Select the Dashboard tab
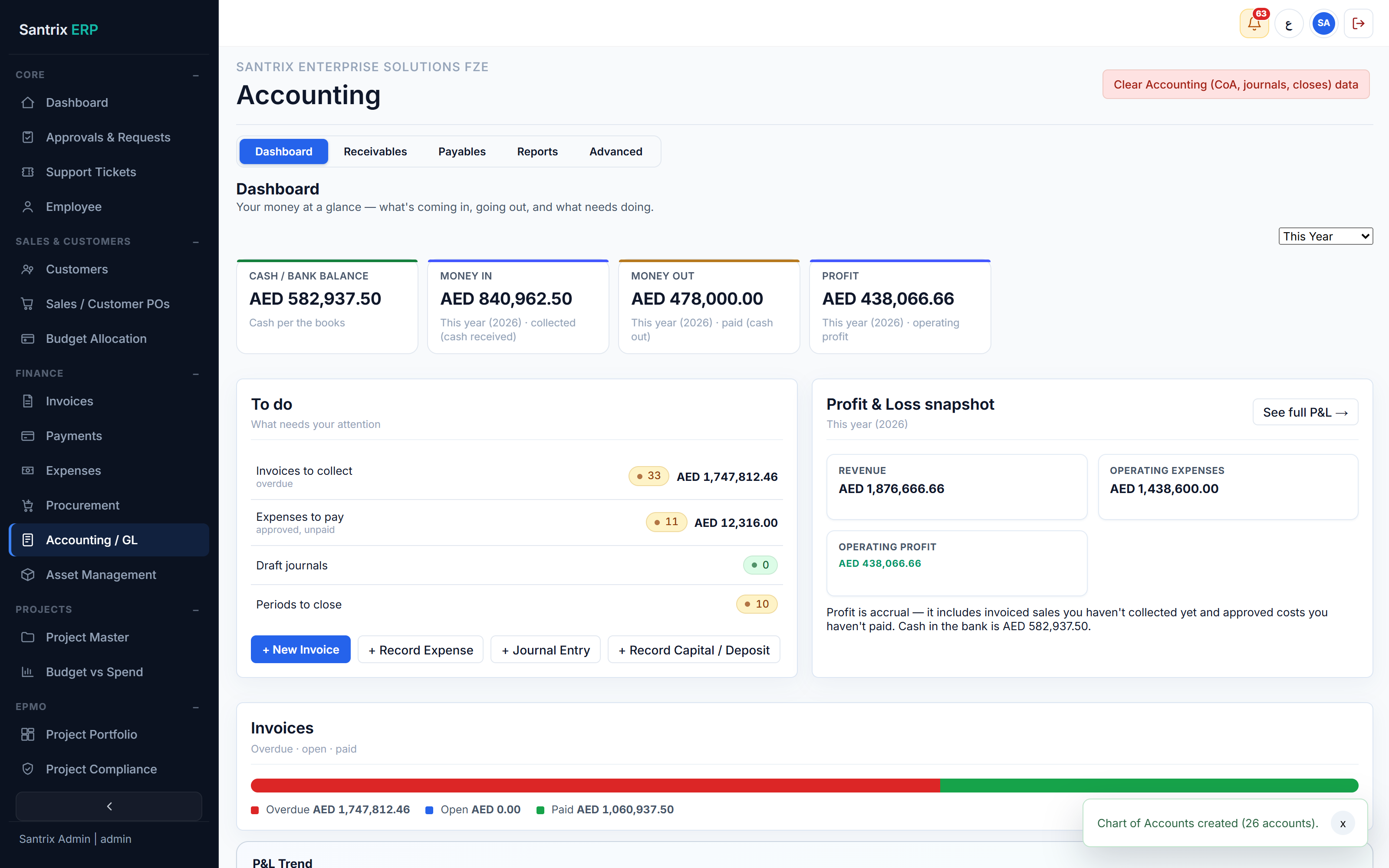This screenshot has width=1389, height=868. click(x=283, y=151)
